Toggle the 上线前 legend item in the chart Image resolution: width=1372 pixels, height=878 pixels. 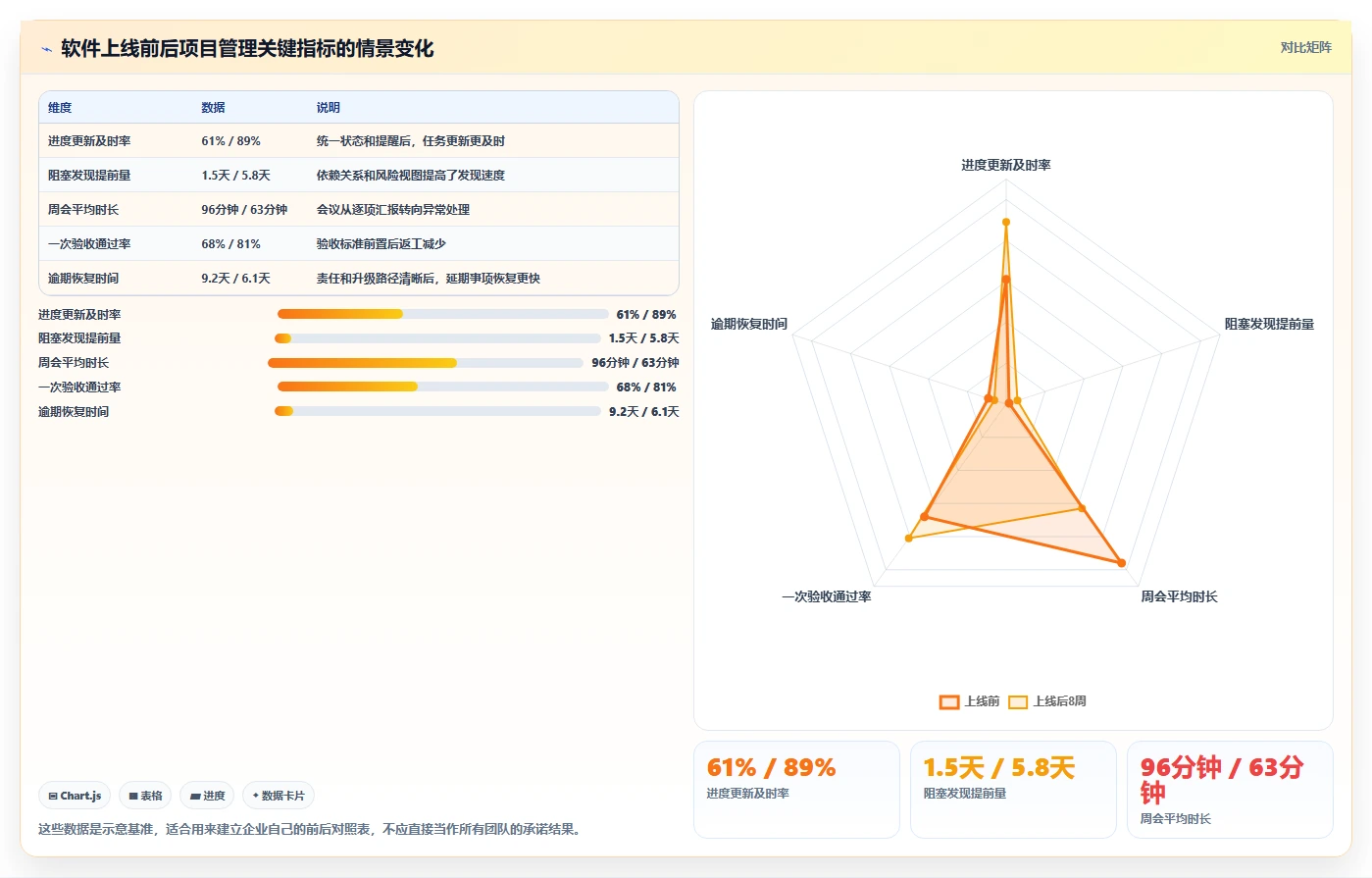pos(970,701)
